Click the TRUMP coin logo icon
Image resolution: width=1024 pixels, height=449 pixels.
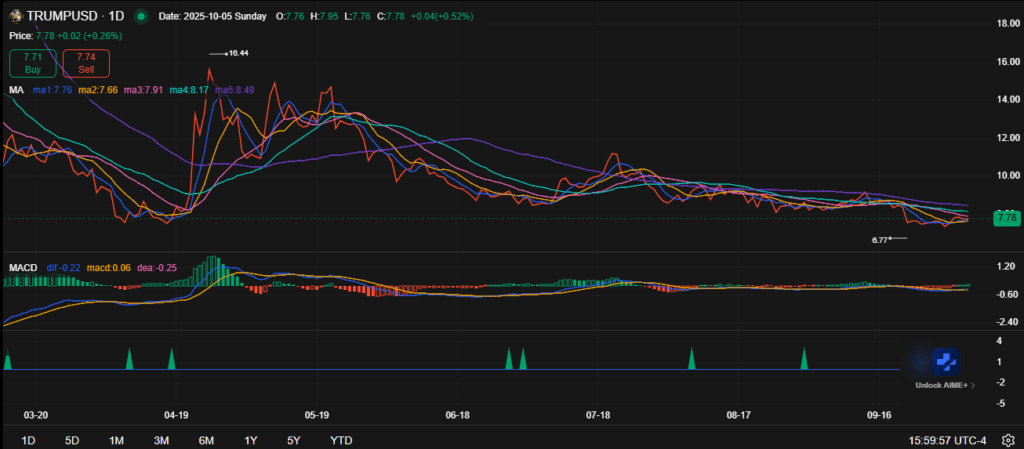16,16
